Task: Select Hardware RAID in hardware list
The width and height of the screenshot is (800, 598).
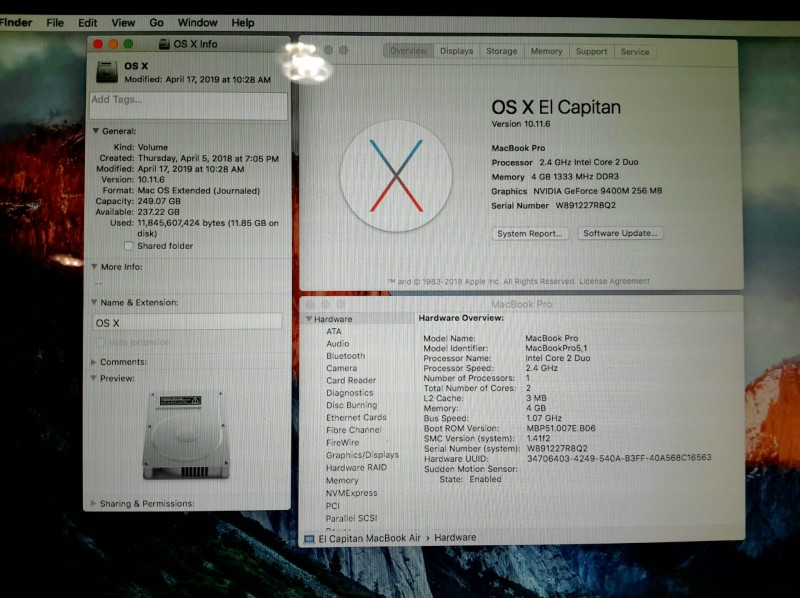Action: coord(356,467)
